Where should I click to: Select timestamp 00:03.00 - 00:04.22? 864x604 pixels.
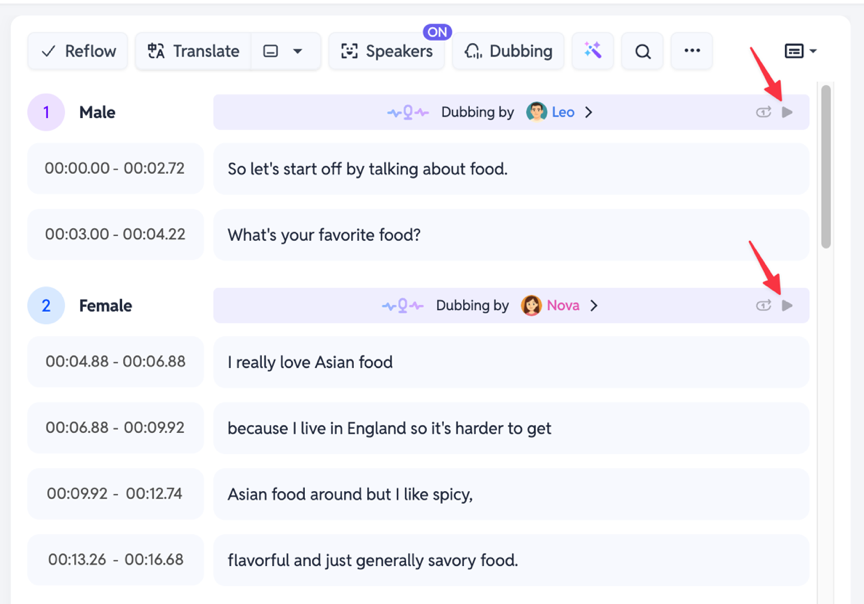coord(115,234)
